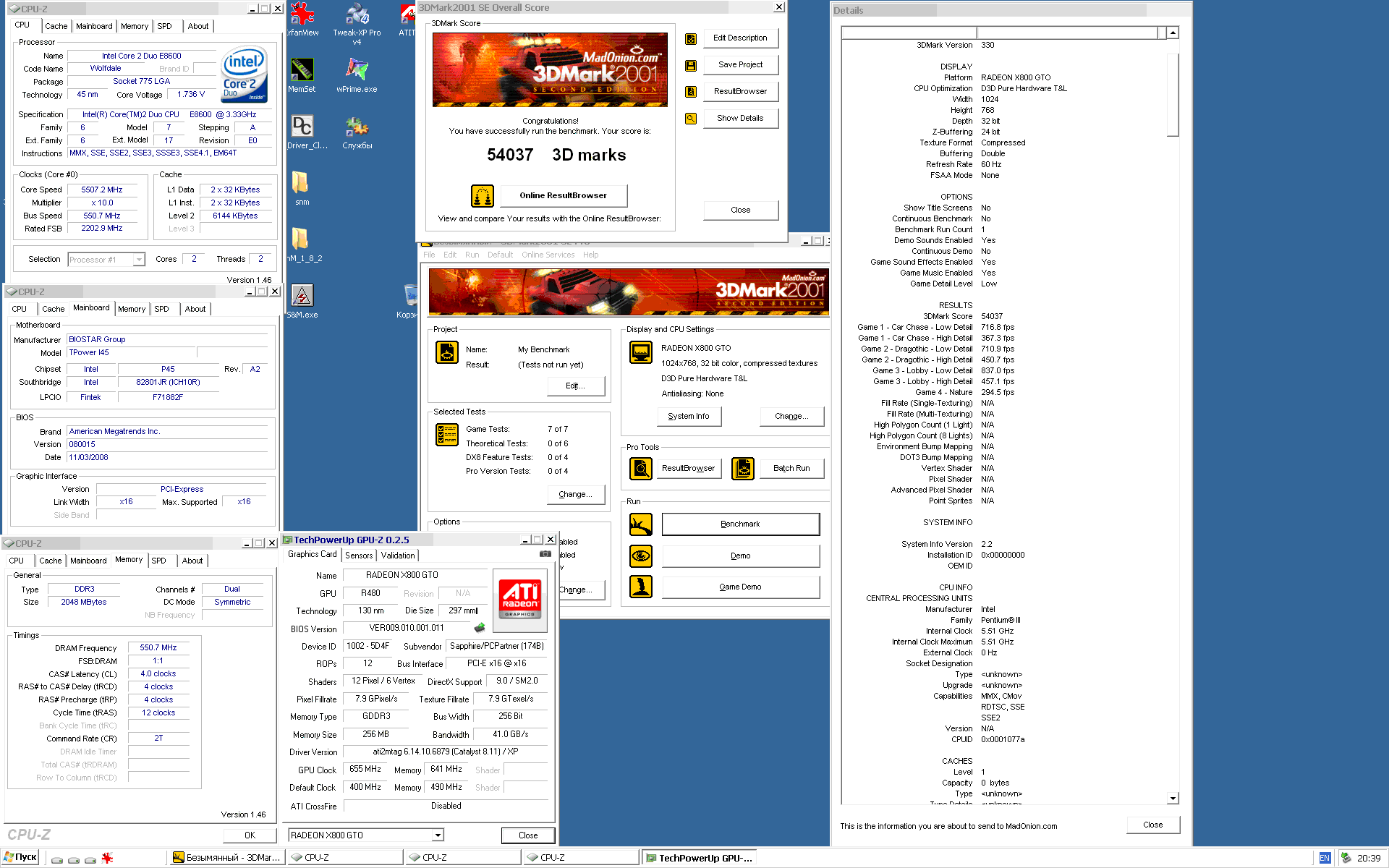The image size is (1389, 868).
Task: Click Edit... in the Project section
Action: pos(576,386)
